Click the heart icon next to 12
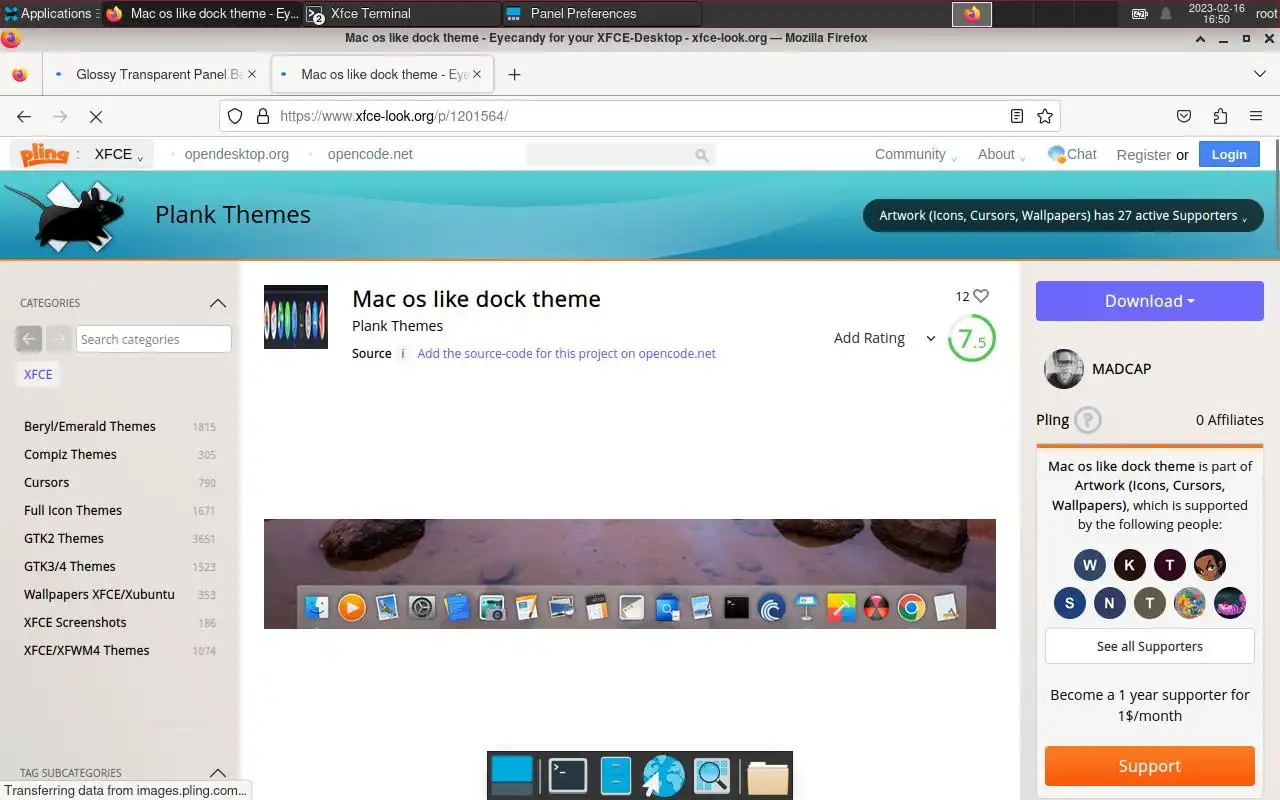Image resolution: width=1280 pixels, height=800 pixels. pos(981,296)
